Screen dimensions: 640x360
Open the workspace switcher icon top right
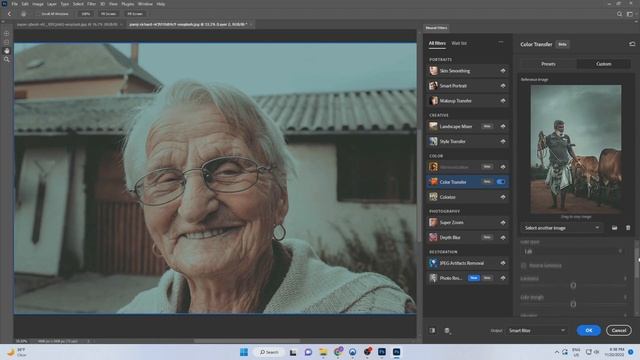coord(629,14)
